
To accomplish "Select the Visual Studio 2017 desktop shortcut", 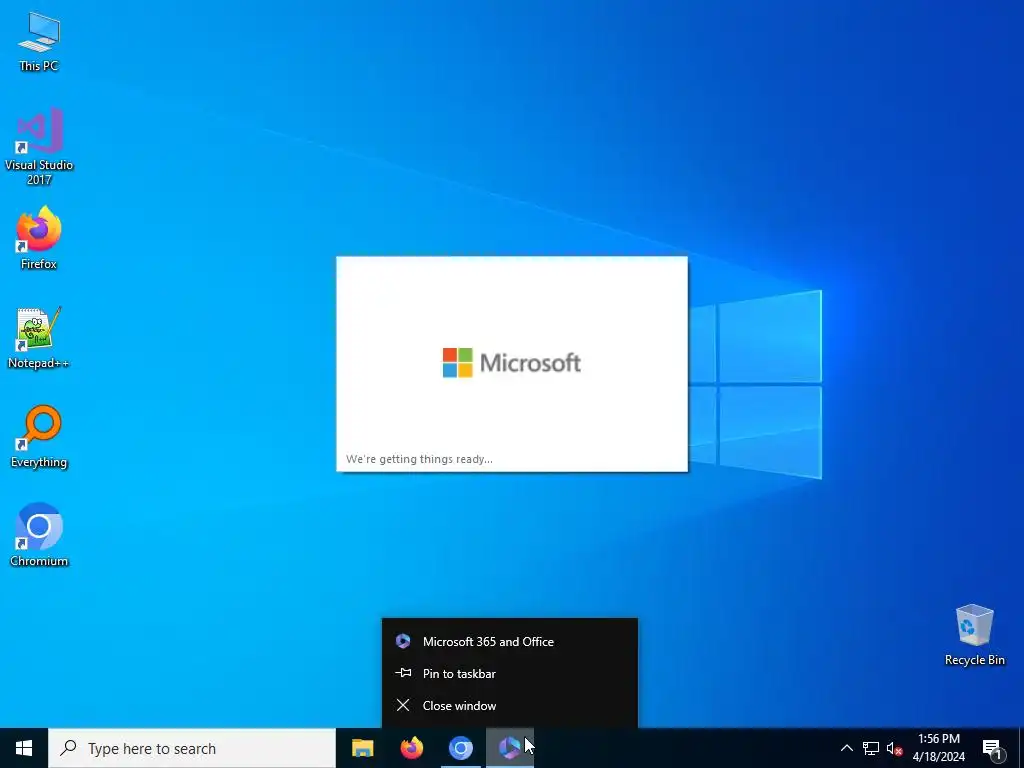I will (39, 146).
